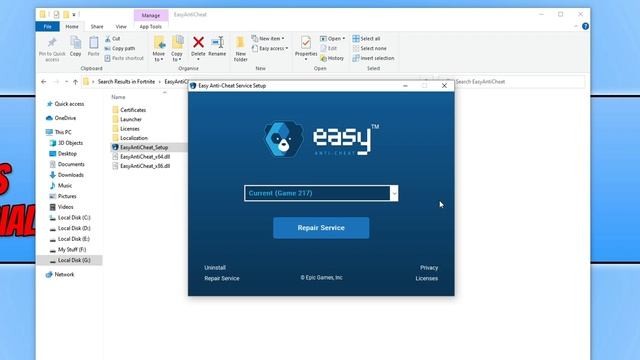Open the Privacy link

point(429,268)
